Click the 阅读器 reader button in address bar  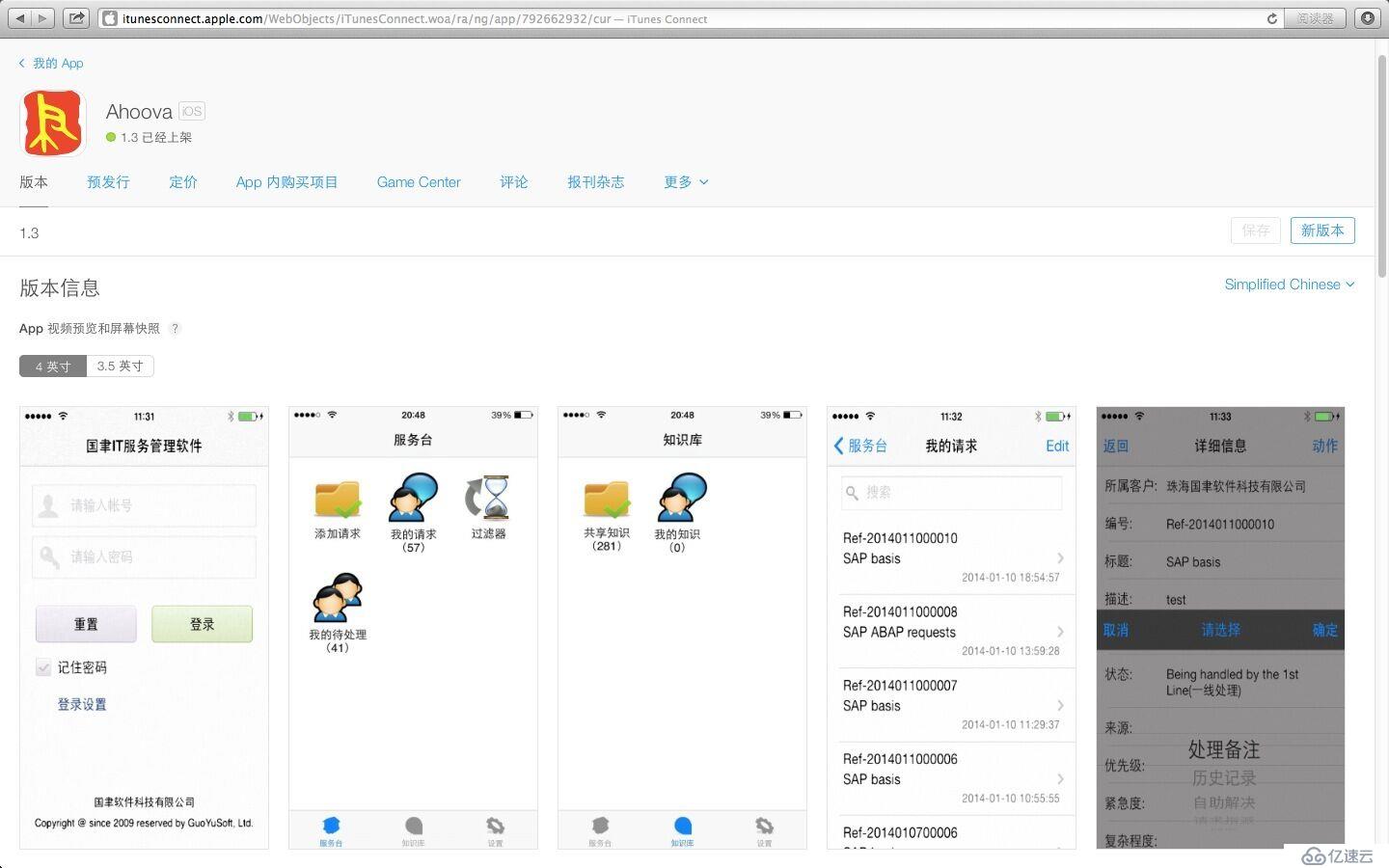pyautogui.click(x=1316, y=18)
